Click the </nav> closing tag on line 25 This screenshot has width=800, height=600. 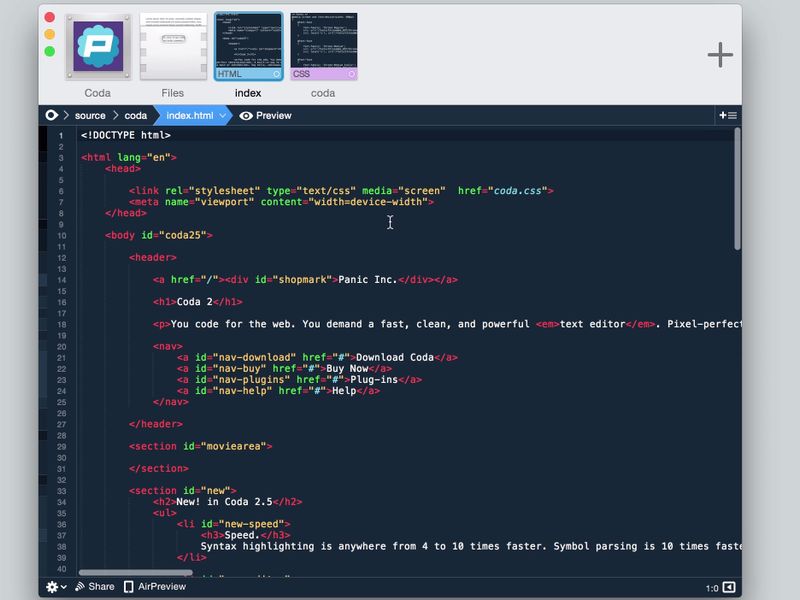coord(170,402)
